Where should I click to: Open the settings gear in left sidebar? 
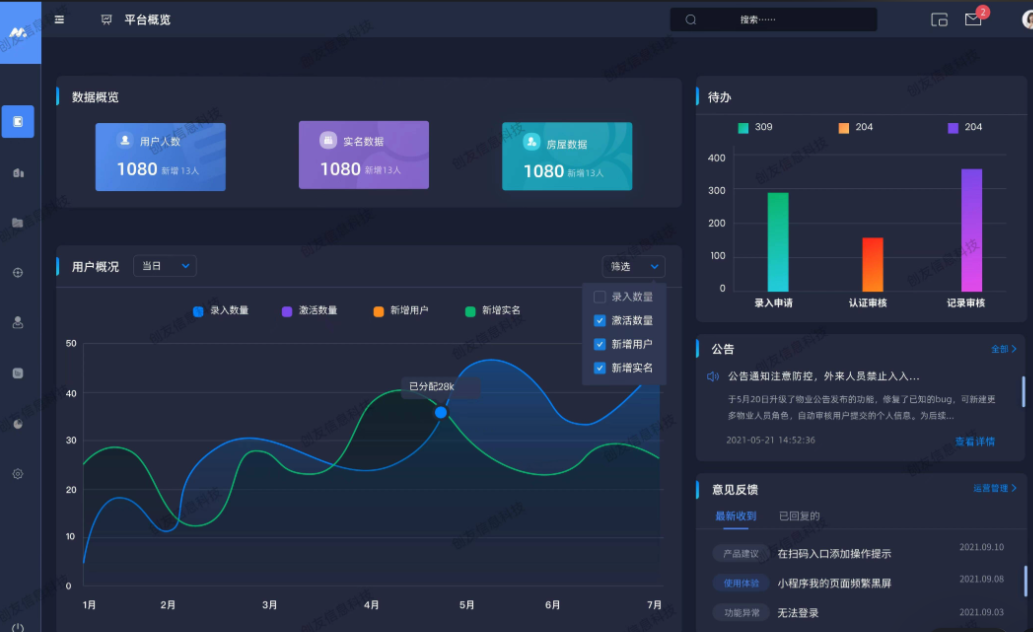[x=18, y=474]
